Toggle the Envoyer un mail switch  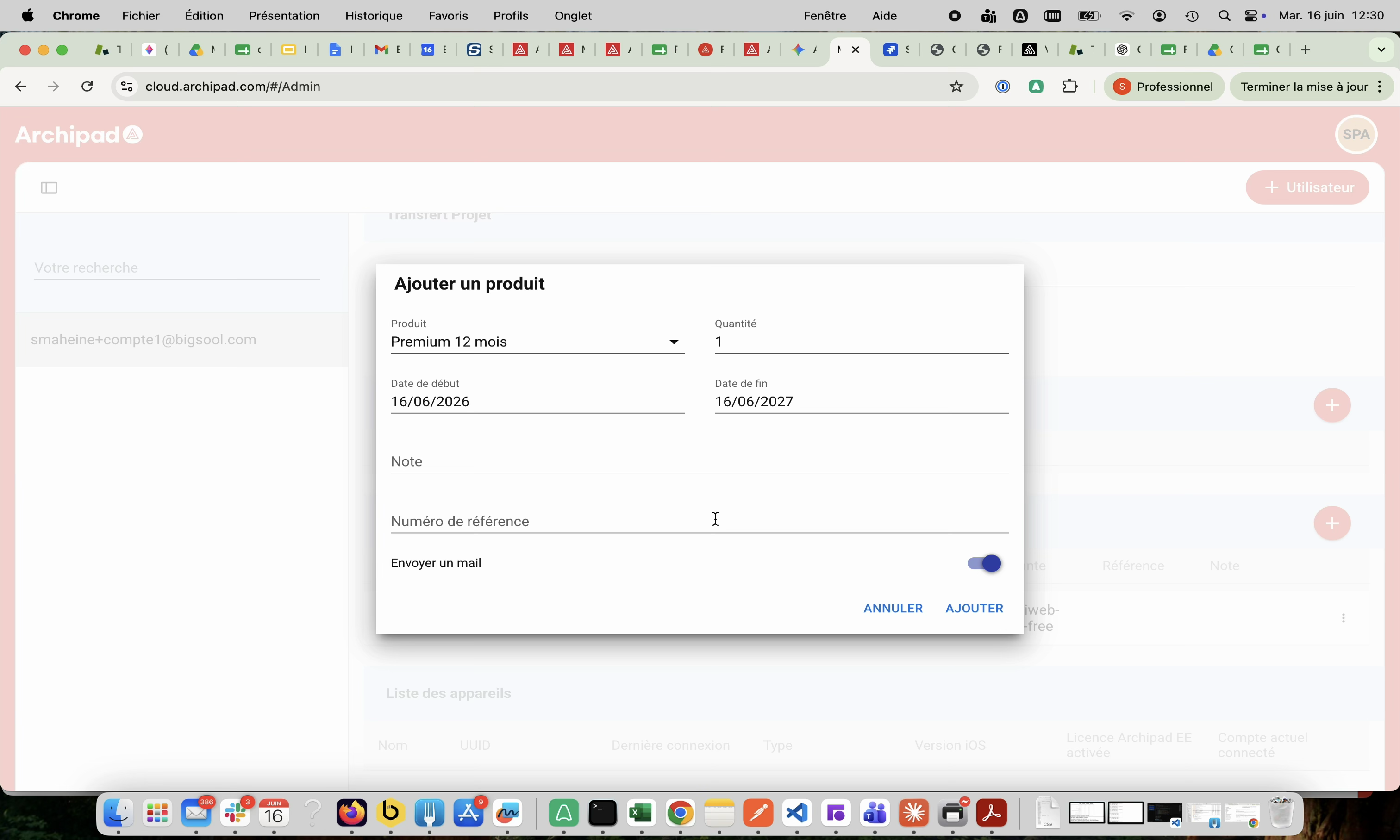984,563
